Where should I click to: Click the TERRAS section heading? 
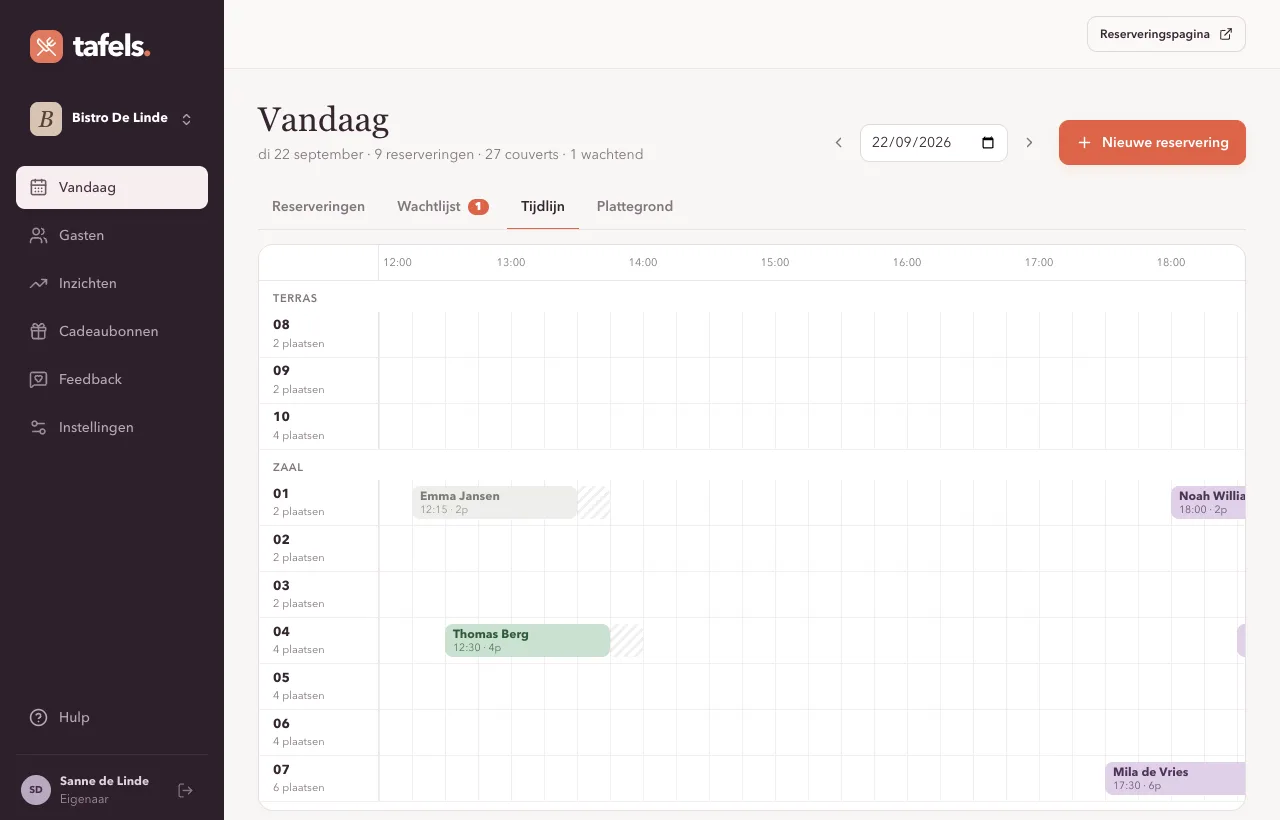point(295,298)
